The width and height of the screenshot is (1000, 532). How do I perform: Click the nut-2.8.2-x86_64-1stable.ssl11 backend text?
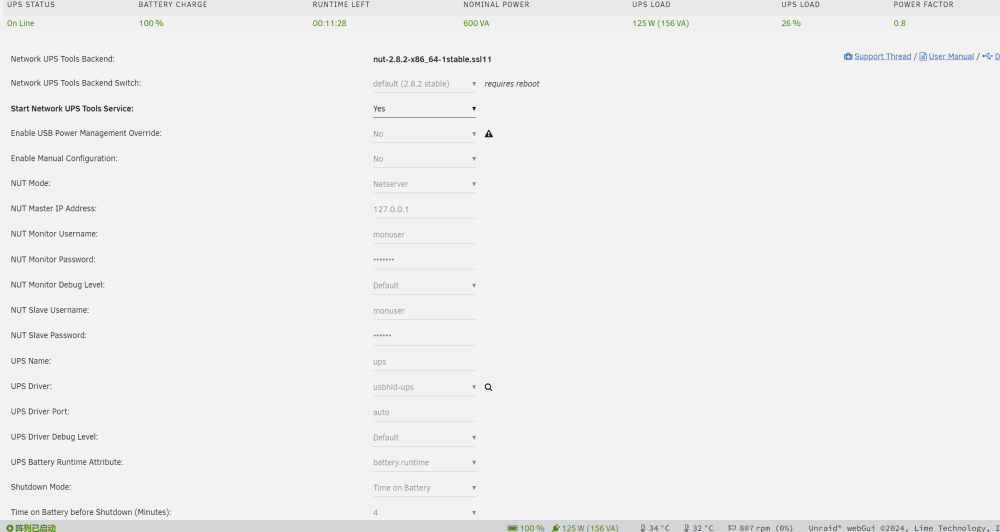click(432, 59)
